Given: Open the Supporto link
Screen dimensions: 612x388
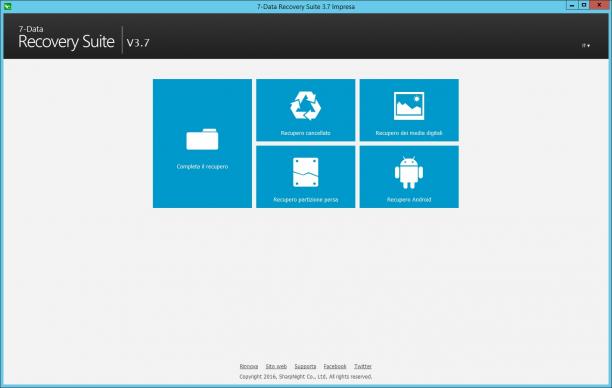Looking at the screenshot, I should 305,366.
